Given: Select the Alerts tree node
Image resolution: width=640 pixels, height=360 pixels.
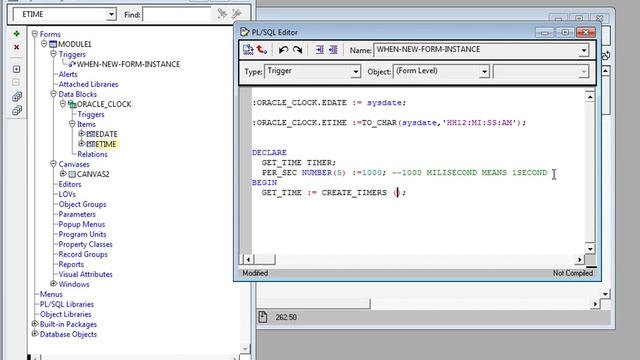Looking at the screenshot, I should (68, 74).
